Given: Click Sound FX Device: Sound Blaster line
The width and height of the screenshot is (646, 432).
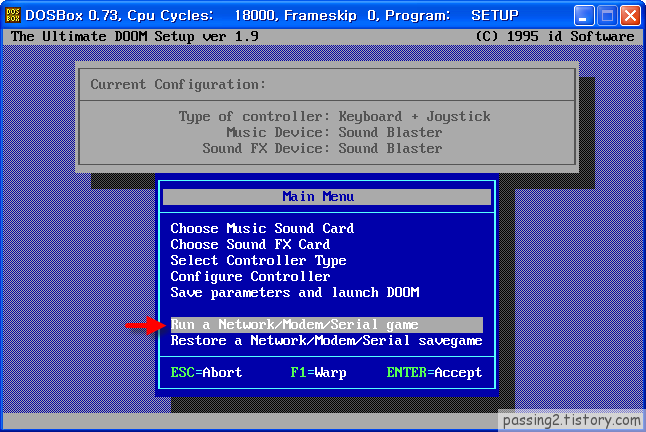Looking at the screenshot, I should [322, 149].
